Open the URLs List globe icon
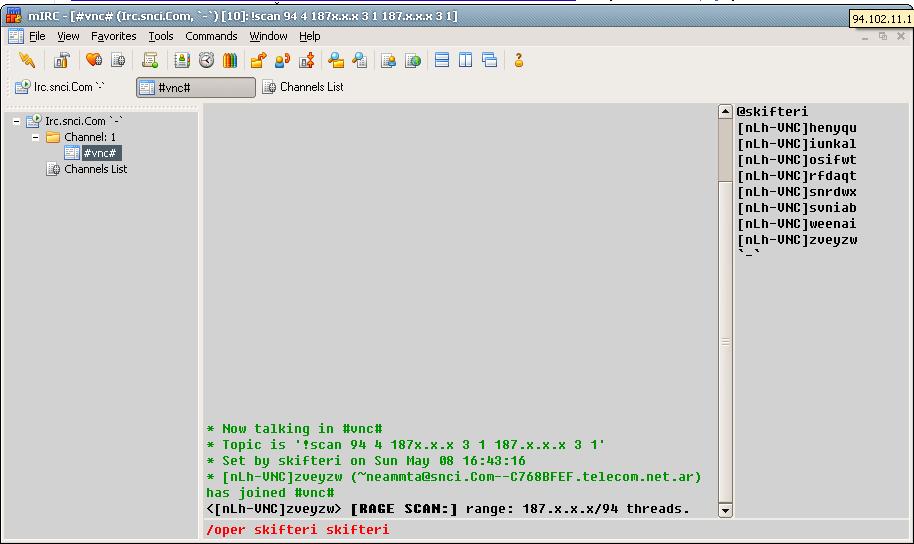 (413, 60)
